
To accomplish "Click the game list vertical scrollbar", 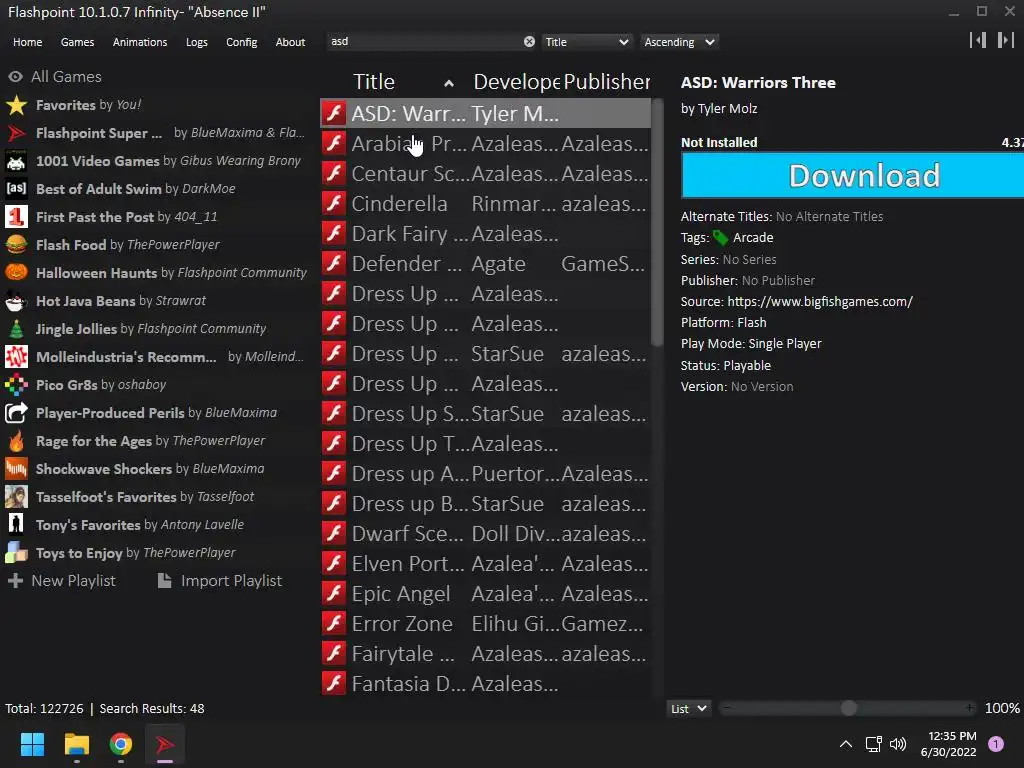I will point(657,222).
